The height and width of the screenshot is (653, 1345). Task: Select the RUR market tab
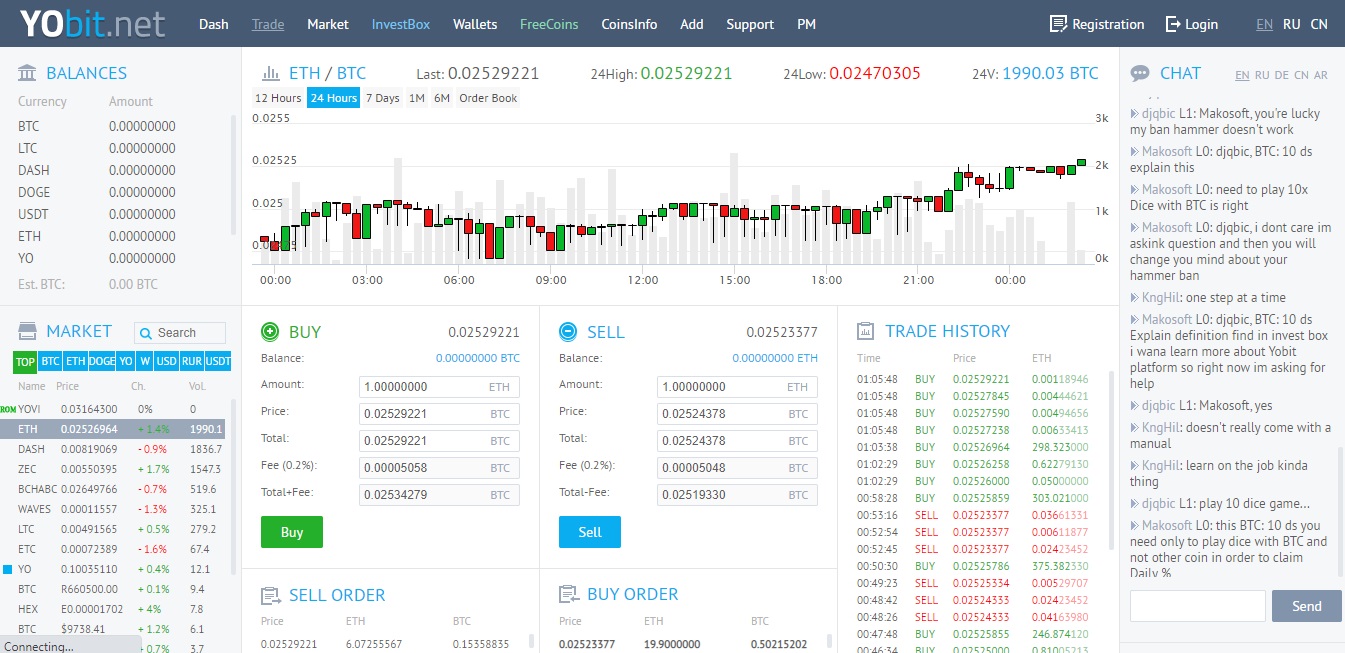(x=193, y=361)
